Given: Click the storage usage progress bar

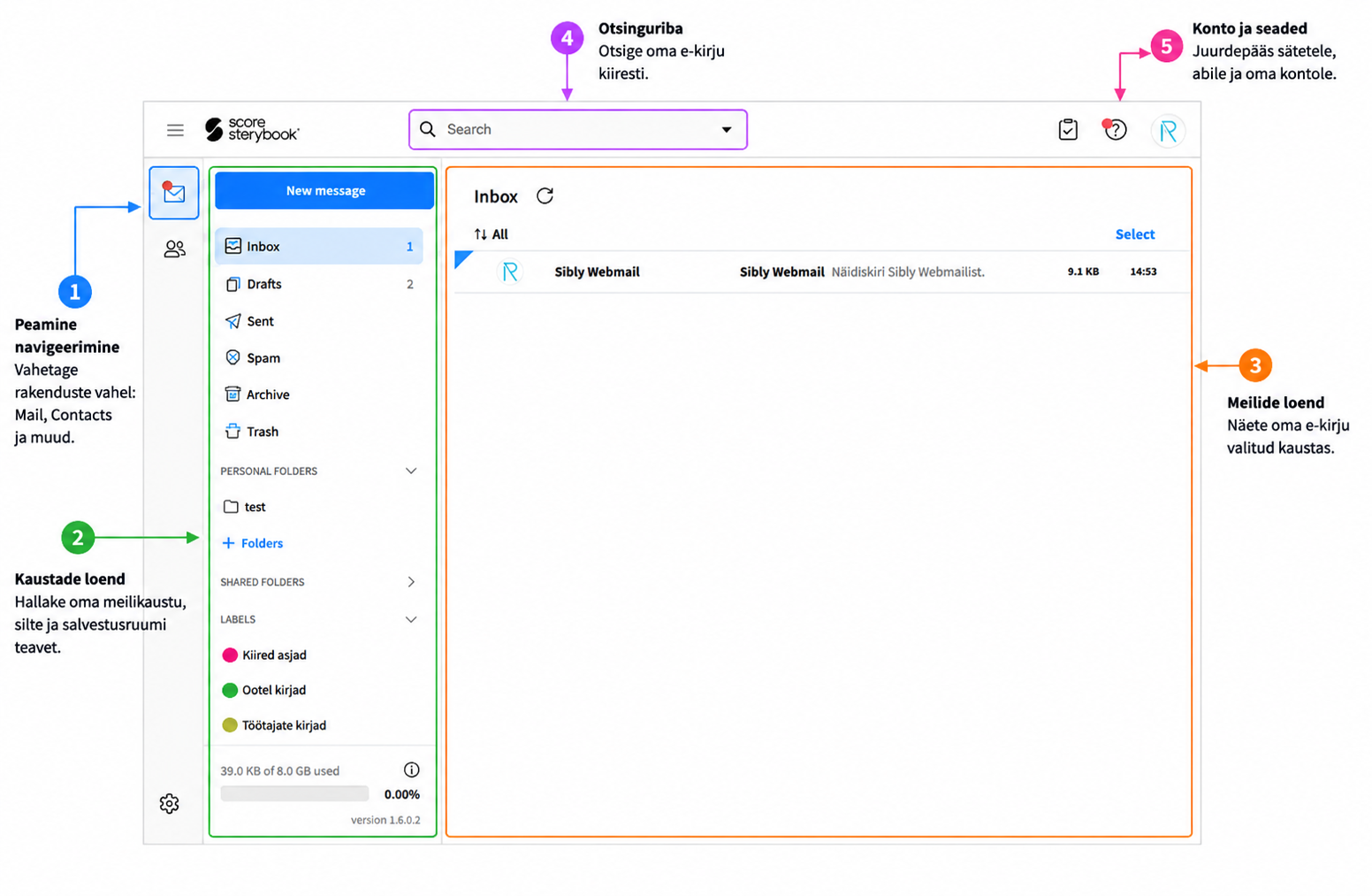Looking at the screenshot, I should point(294,793).
